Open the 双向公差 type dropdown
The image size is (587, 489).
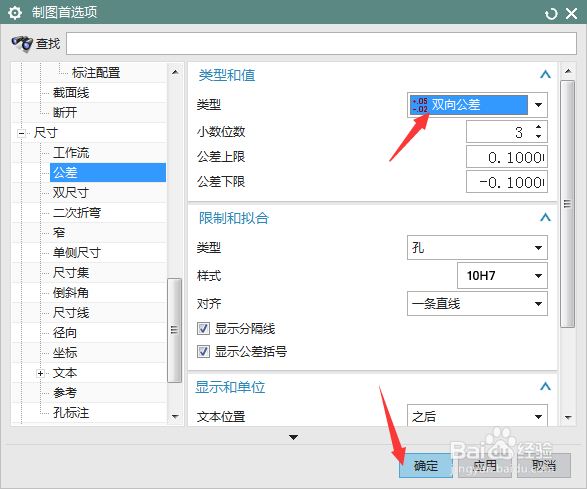(538, 105)
